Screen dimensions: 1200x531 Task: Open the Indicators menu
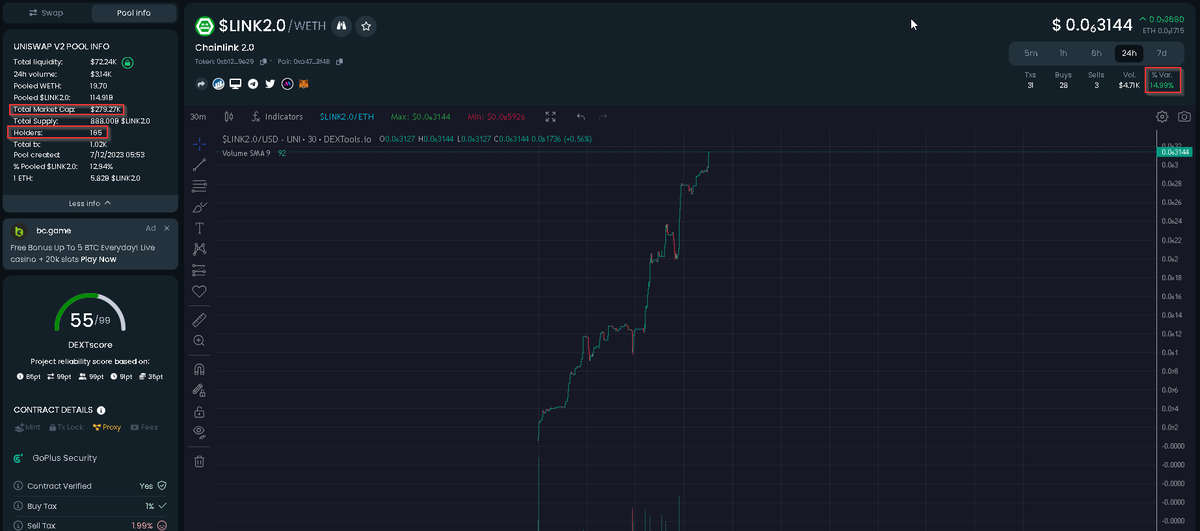coord(277,117)
